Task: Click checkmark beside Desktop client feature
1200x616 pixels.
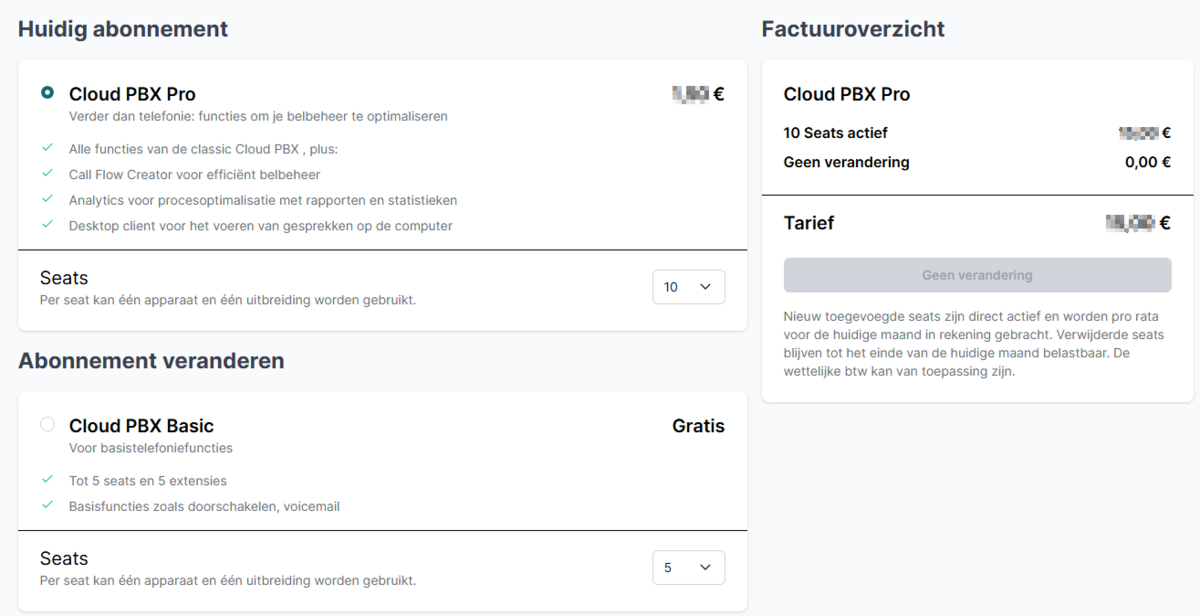Action: [x=47, y=225]
